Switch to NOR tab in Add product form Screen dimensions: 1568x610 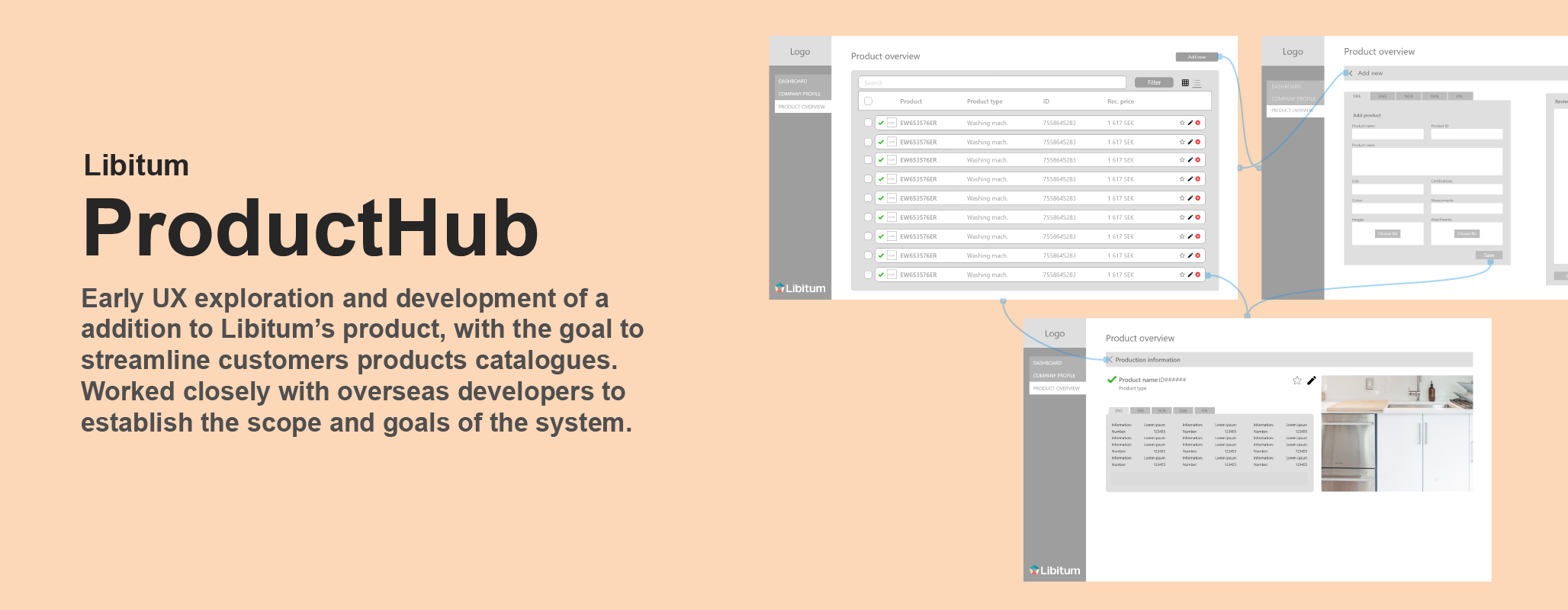click(x=1409, y=96)
